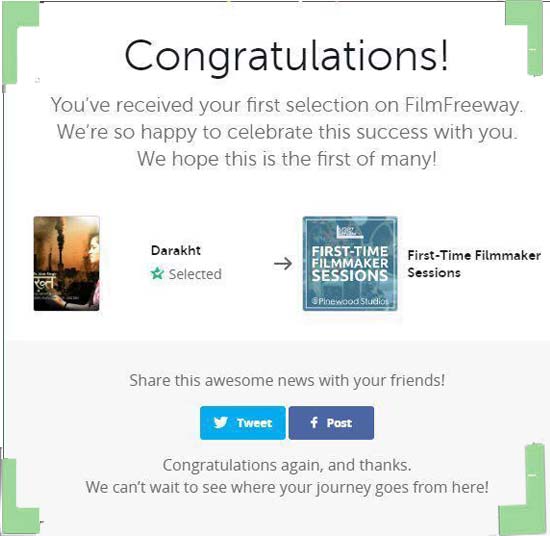Click the Share this awesome news text
550x536 pixels.
click(x=287, y=380)
